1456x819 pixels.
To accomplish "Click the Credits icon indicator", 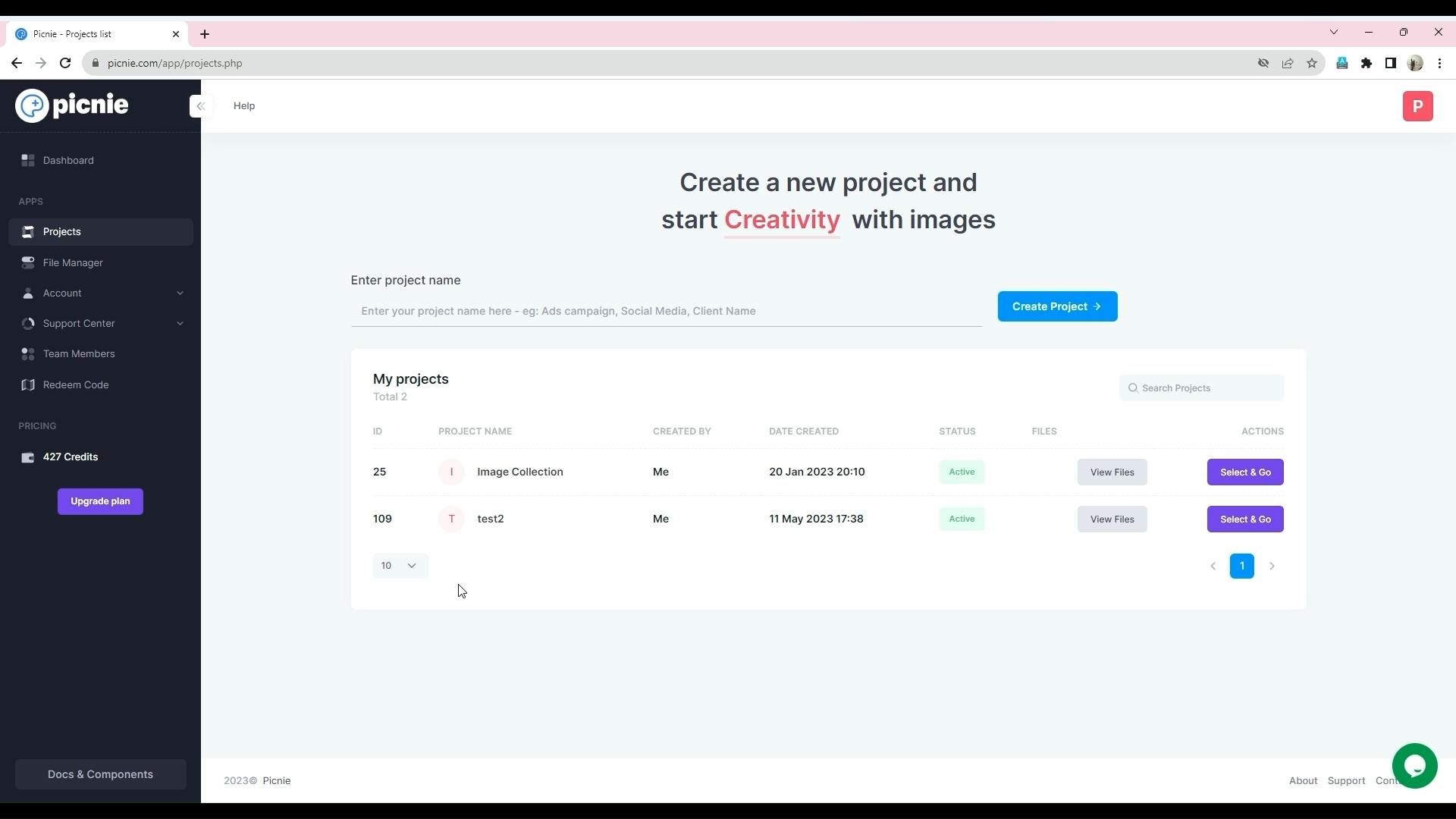I will pyautogui.click(x=26, y=457).
